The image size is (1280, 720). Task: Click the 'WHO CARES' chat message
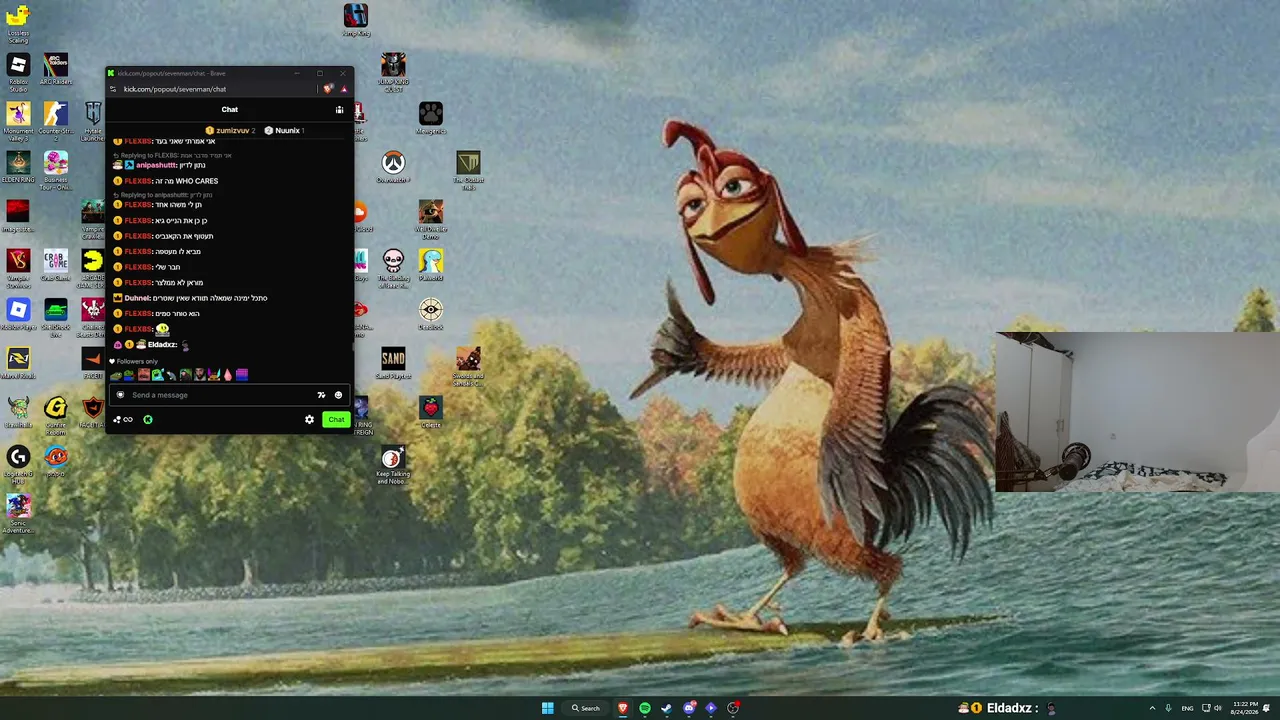point(197,181)
